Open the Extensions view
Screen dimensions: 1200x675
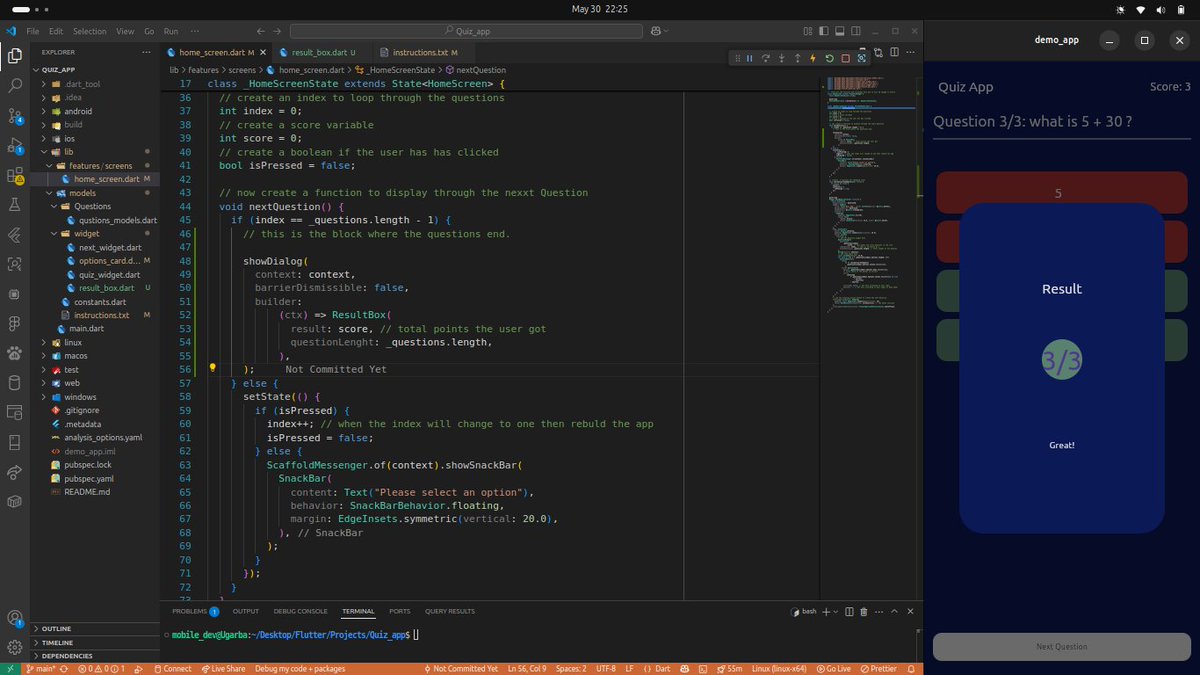(15, 175)
